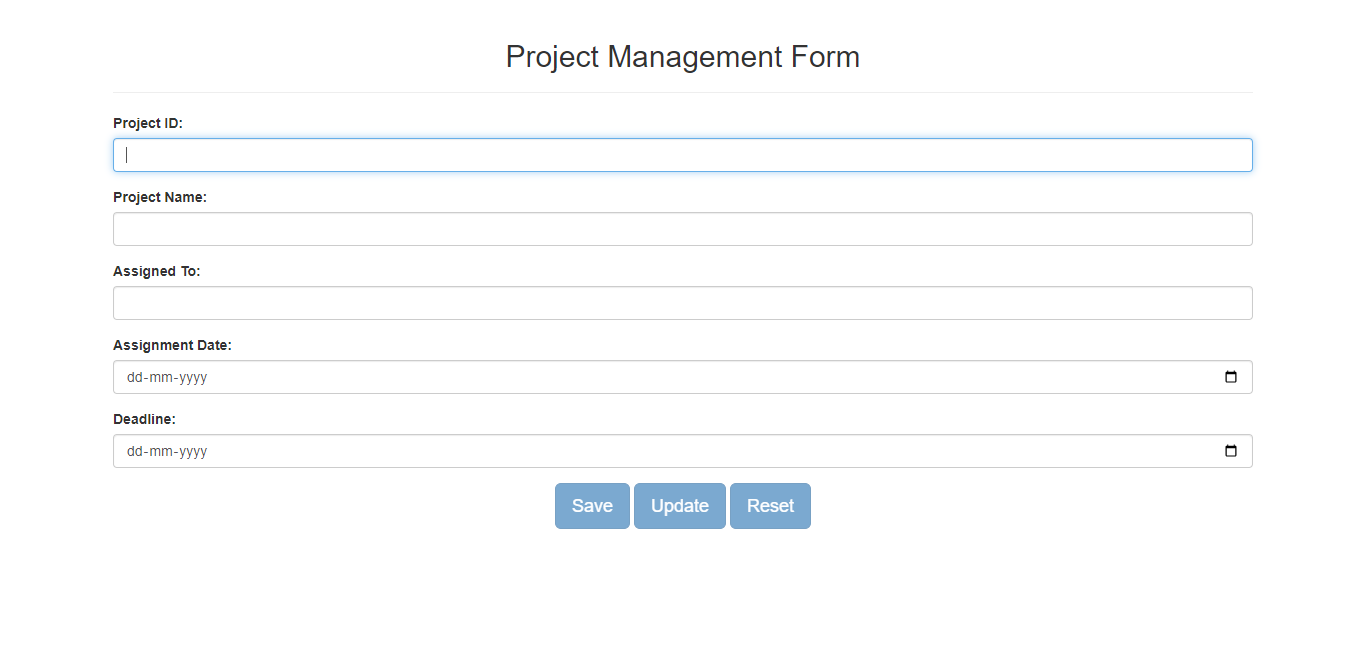Click the Assigned To text field
1366x655 pixels.
click(x=683, y=303)
